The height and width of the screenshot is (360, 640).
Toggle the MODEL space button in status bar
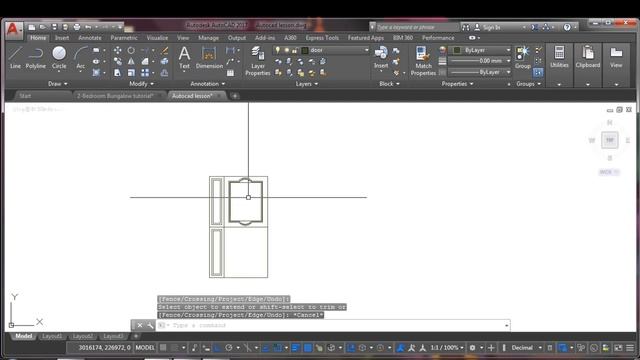pyautogui.click(x=145, y=347)
